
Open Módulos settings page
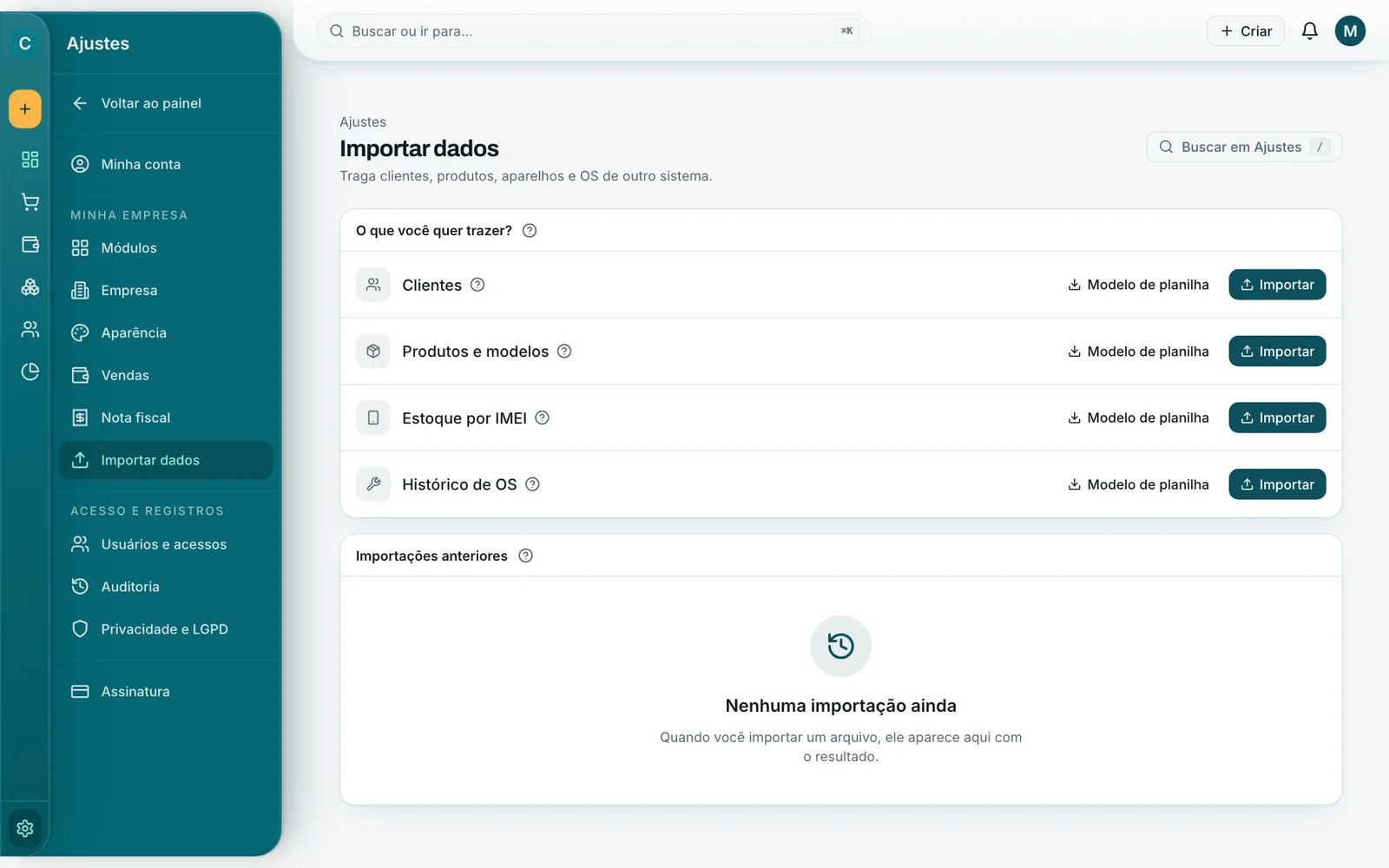[166, 248]
